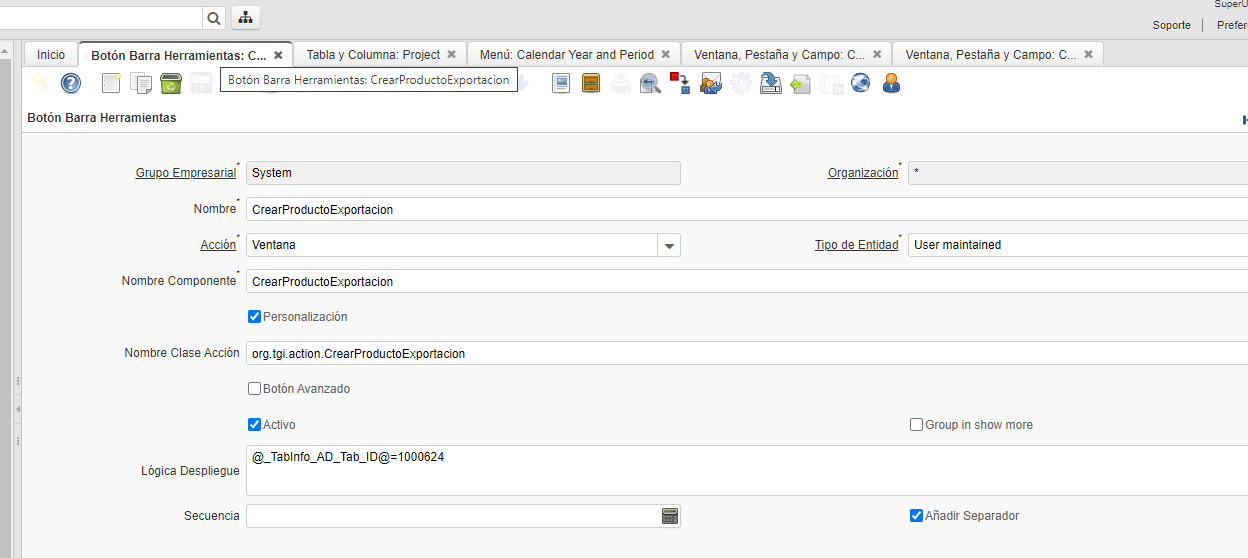Click the search magnifier icon at top

214,17
